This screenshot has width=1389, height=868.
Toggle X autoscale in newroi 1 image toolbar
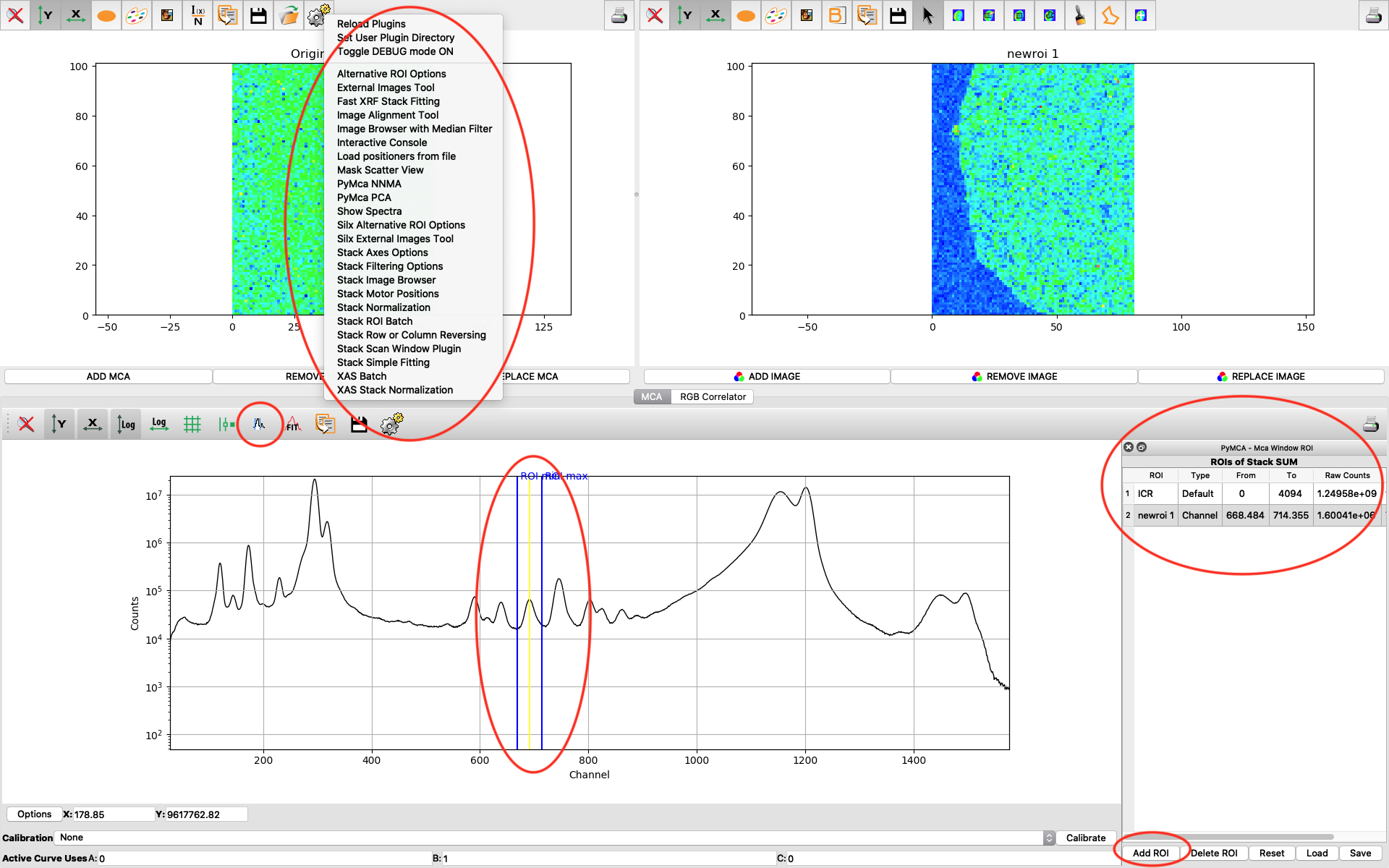pos(715,15)
